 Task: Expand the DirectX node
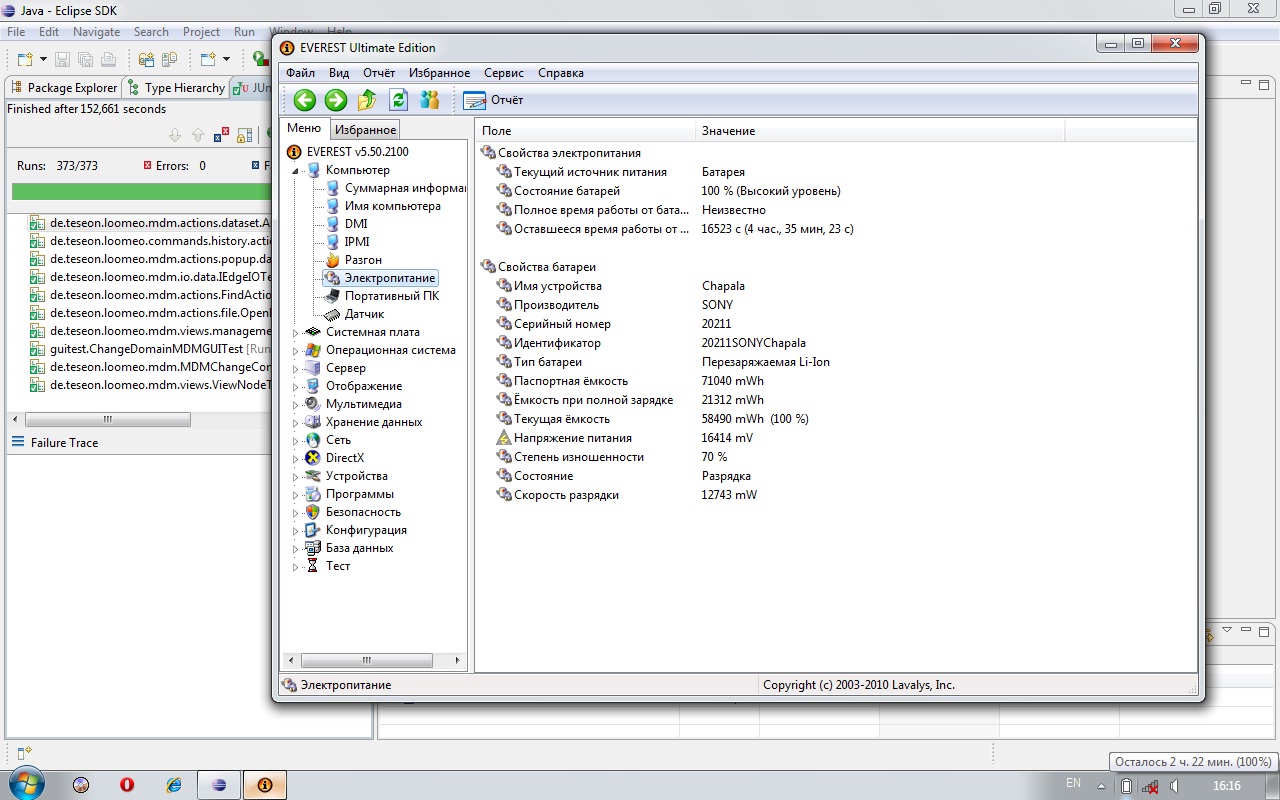click(296, 458)
